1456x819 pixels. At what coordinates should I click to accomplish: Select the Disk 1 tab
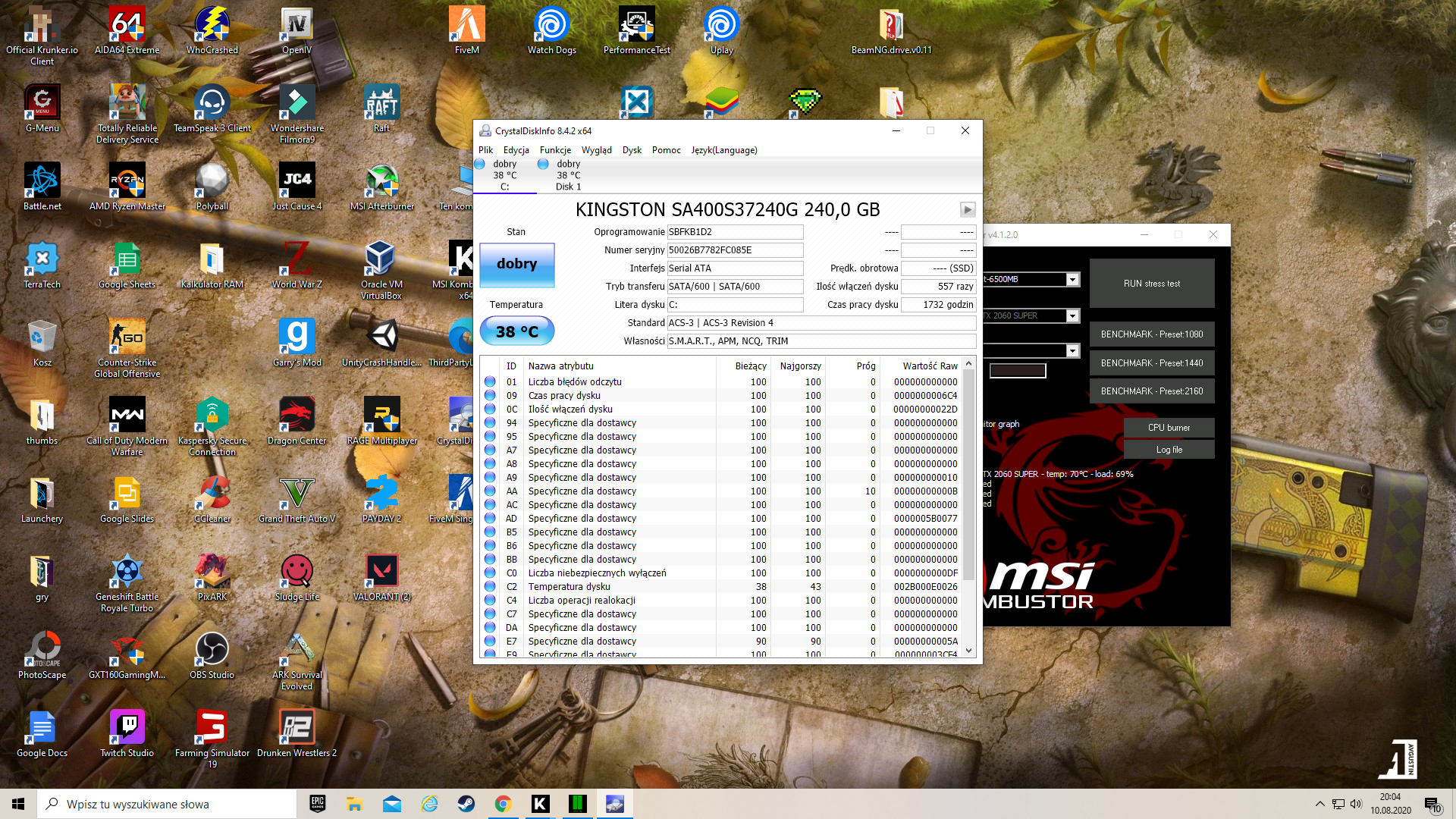[x=568, y=175]
